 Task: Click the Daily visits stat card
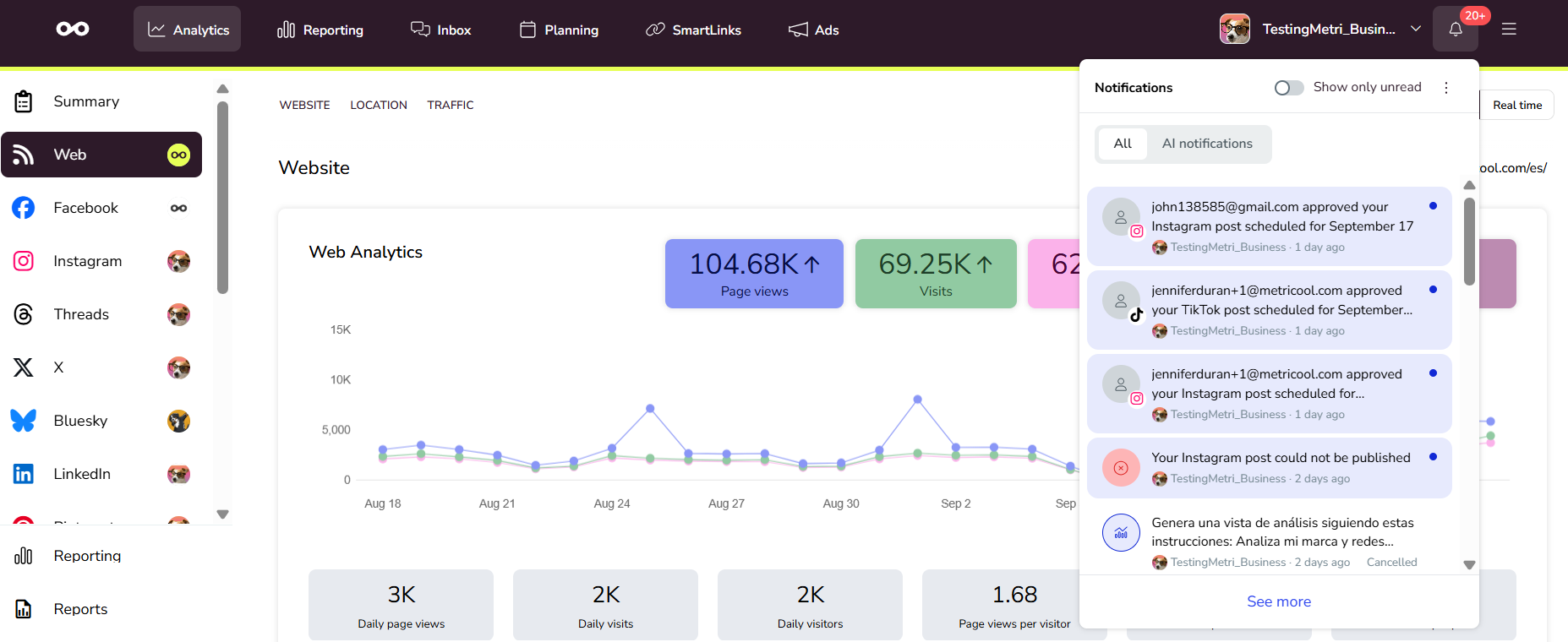click(605, 605)
